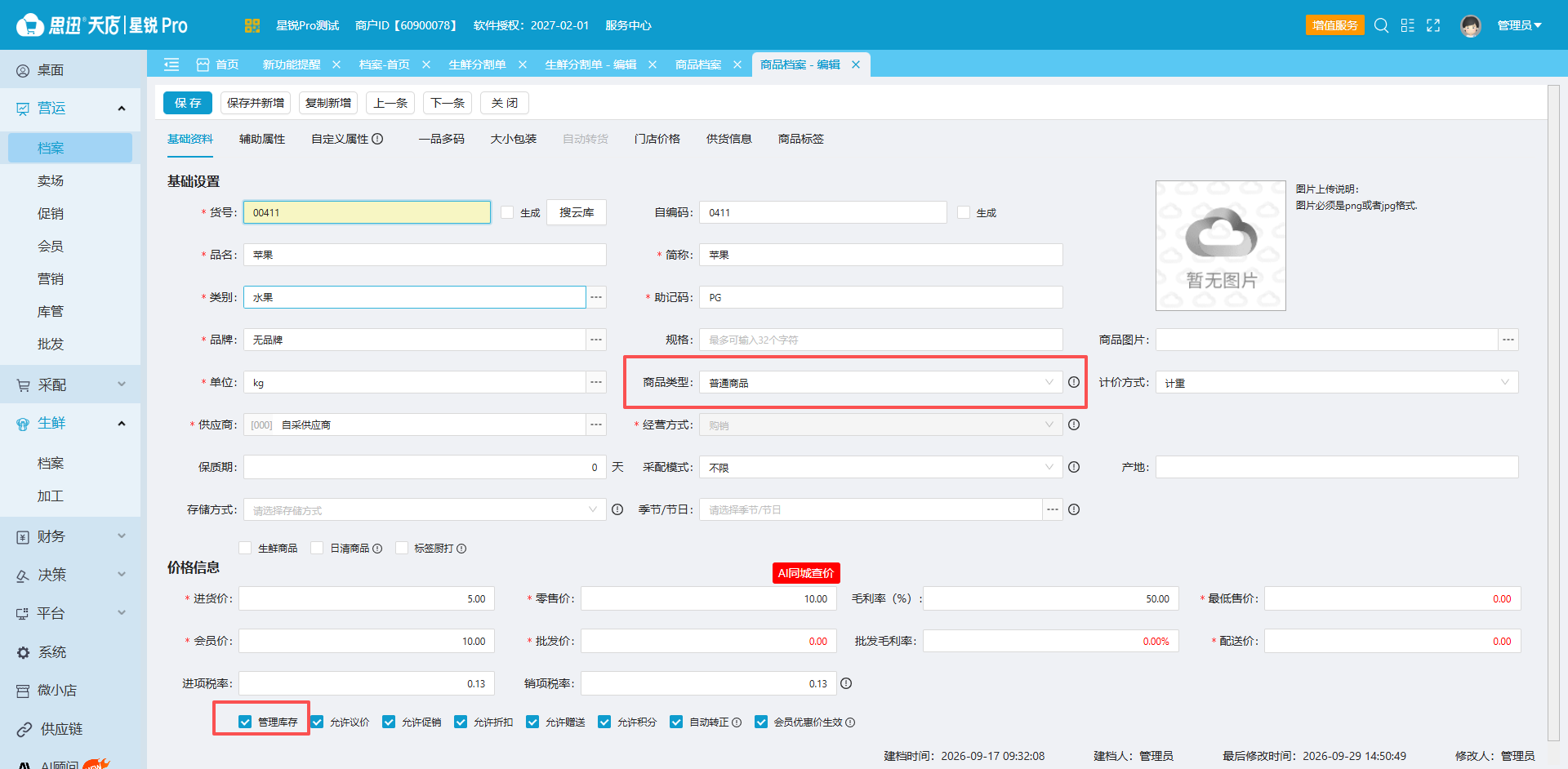
Task: Enable the 生鲜商品 checkbox
Action: coord(245,548)
